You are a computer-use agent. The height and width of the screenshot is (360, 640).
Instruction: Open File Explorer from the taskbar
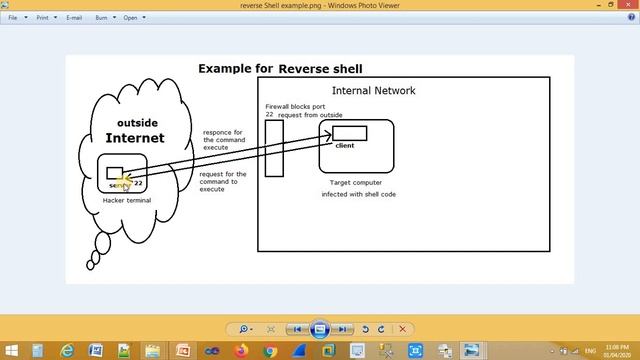[153, 351]
